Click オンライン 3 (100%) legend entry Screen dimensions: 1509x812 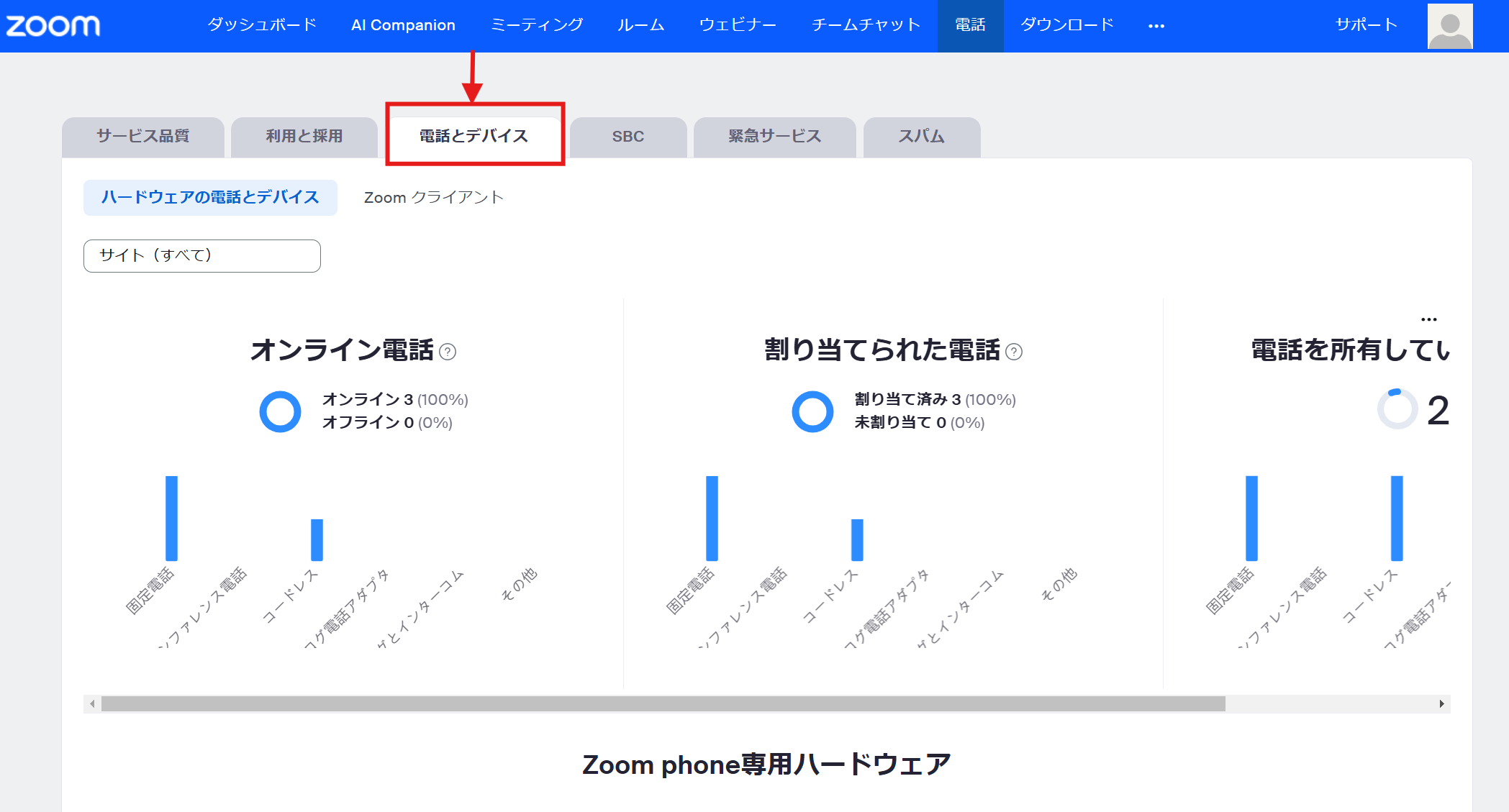tap(395, 400)
